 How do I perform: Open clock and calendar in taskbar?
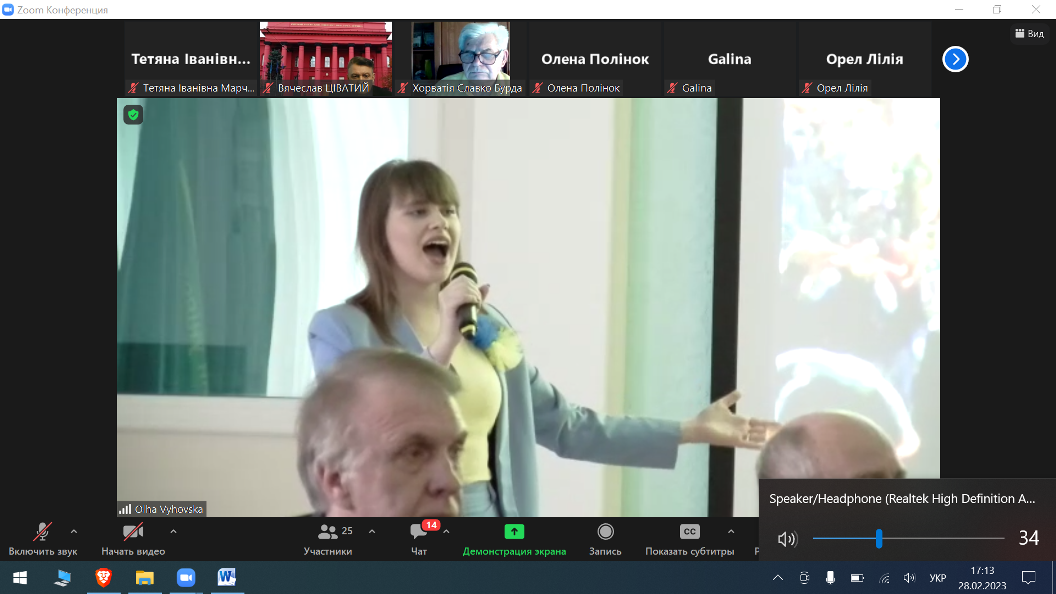pos(983,578)
